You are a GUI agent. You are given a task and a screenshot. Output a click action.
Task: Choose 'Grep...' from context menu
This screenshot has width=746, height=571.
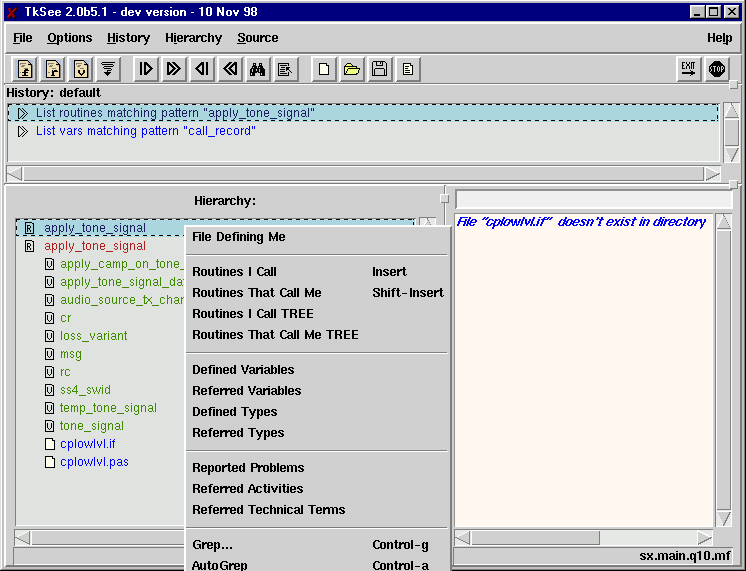coord(317,545)
